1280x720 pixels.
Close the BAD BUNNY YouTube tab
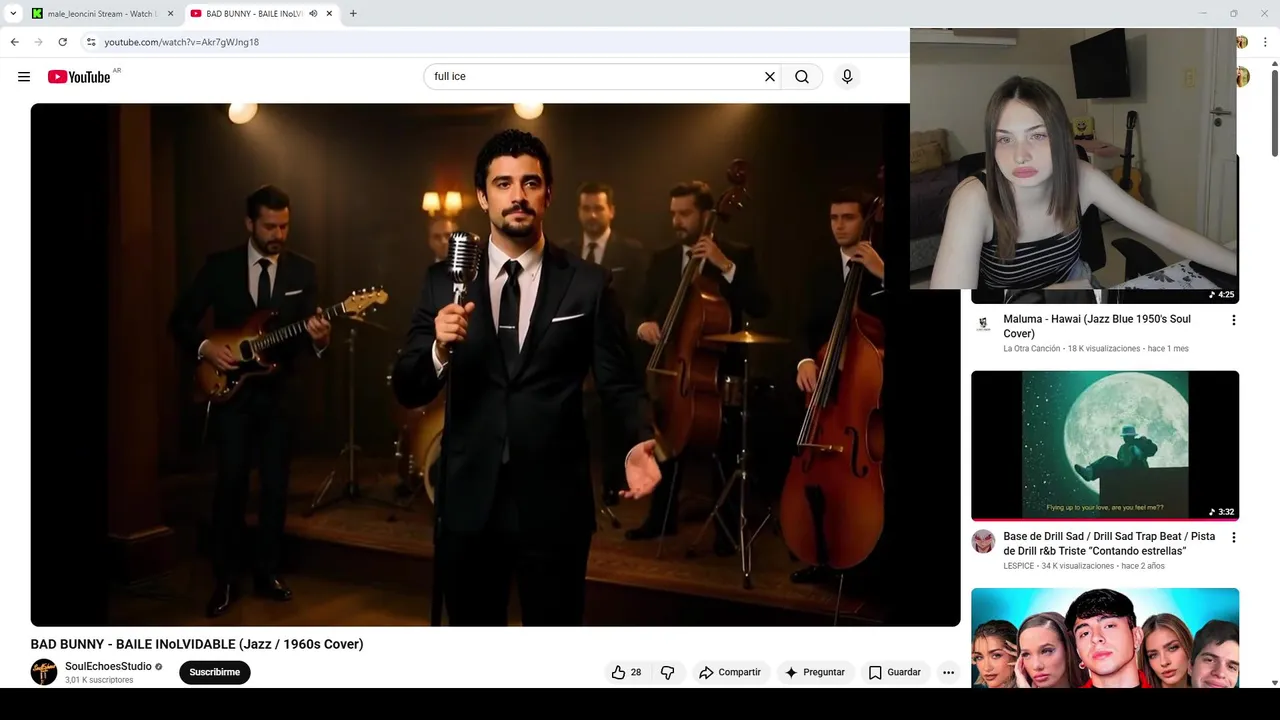(329, 14)
